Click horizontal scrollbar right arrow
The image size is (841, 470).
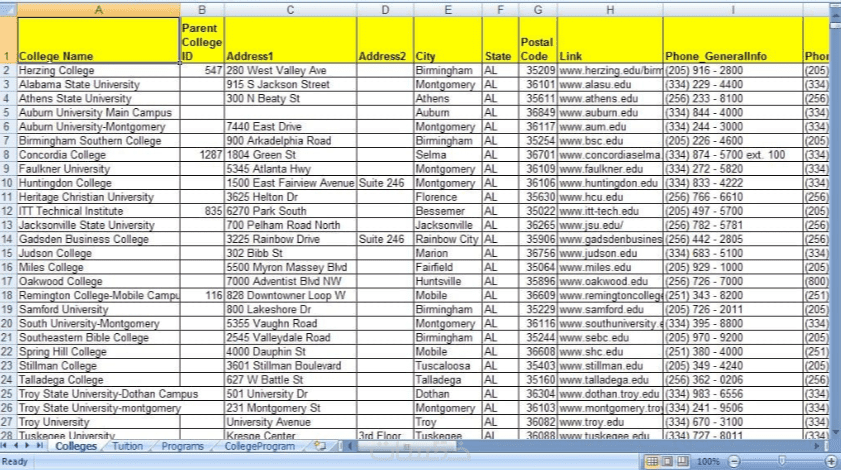(x=817, y=446)
